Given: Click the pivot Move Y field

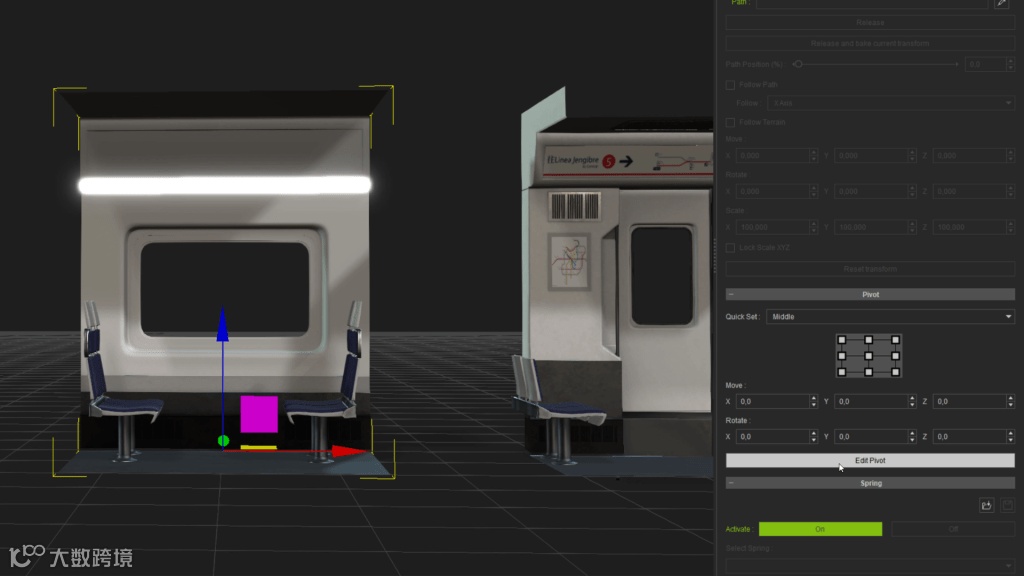Looking at the screenshot, I should pyautogui.click(x=871, y=402).
